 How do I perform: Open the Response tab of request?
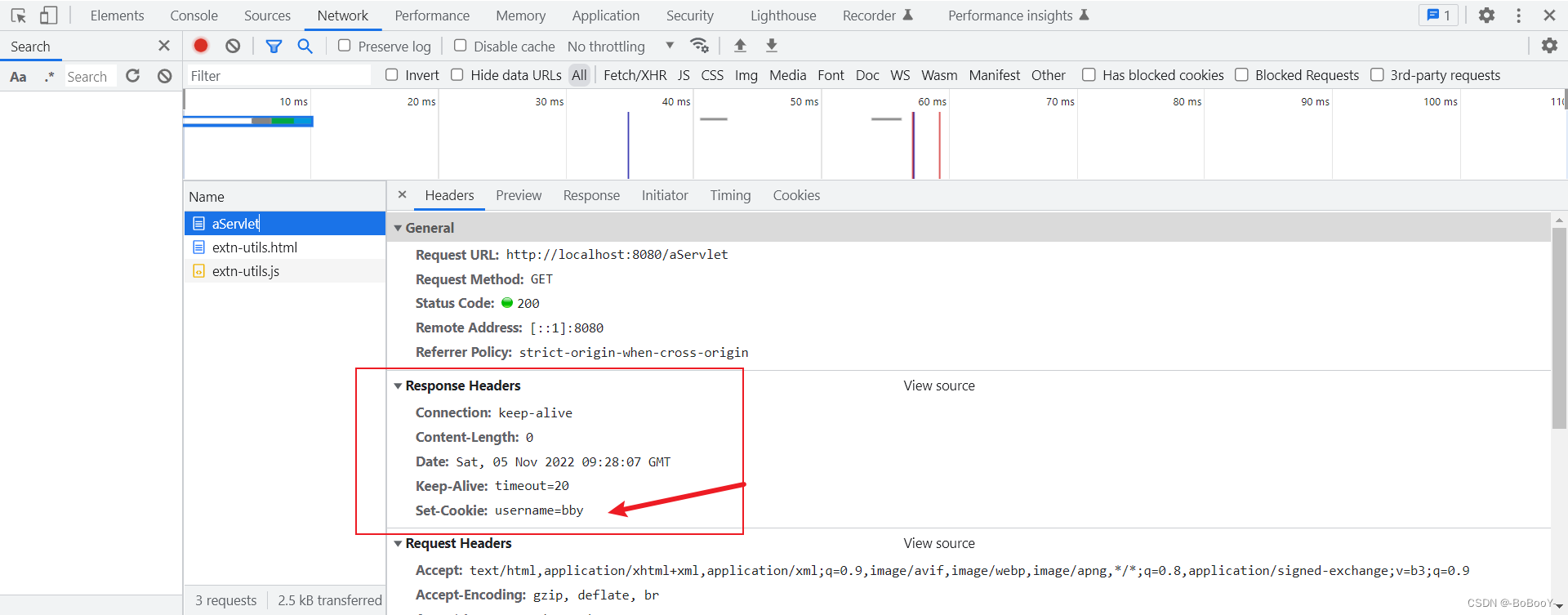coord(591,195)
